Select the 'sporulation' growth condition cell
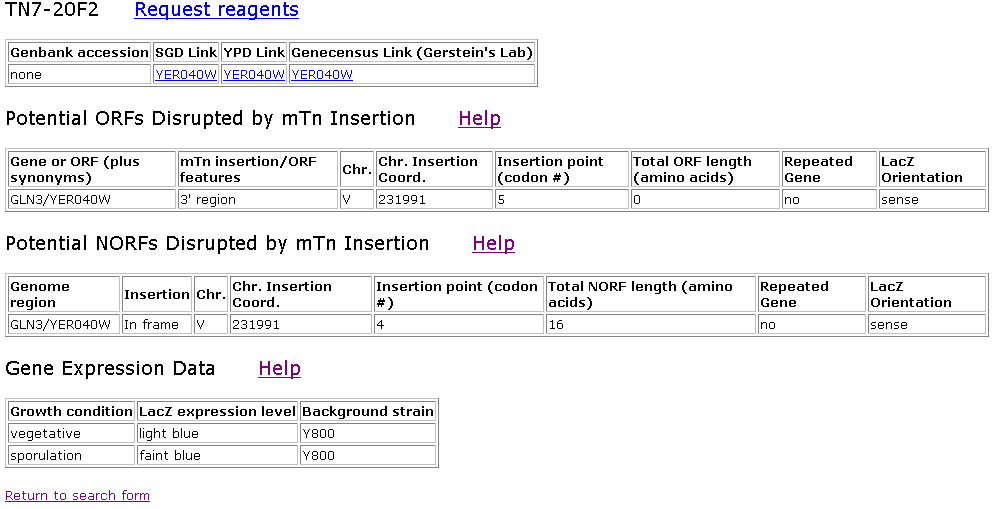 [46, 455]
